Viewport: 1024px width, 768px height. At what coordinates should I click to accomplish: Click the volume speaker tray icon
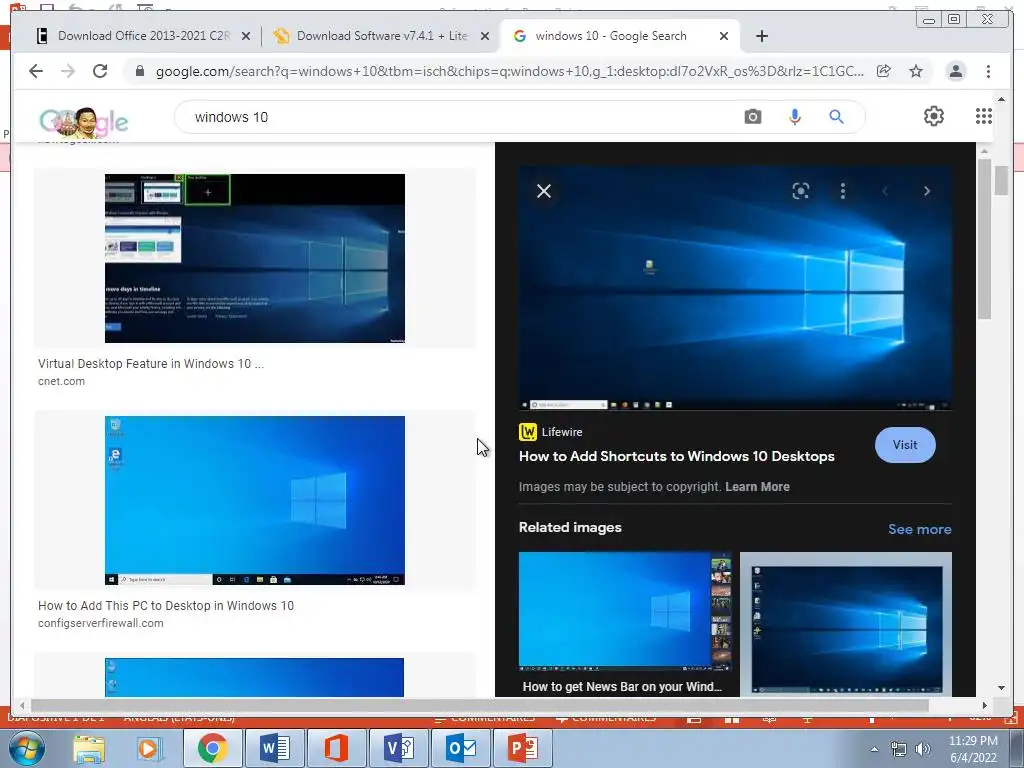click(x=922, y=749)
